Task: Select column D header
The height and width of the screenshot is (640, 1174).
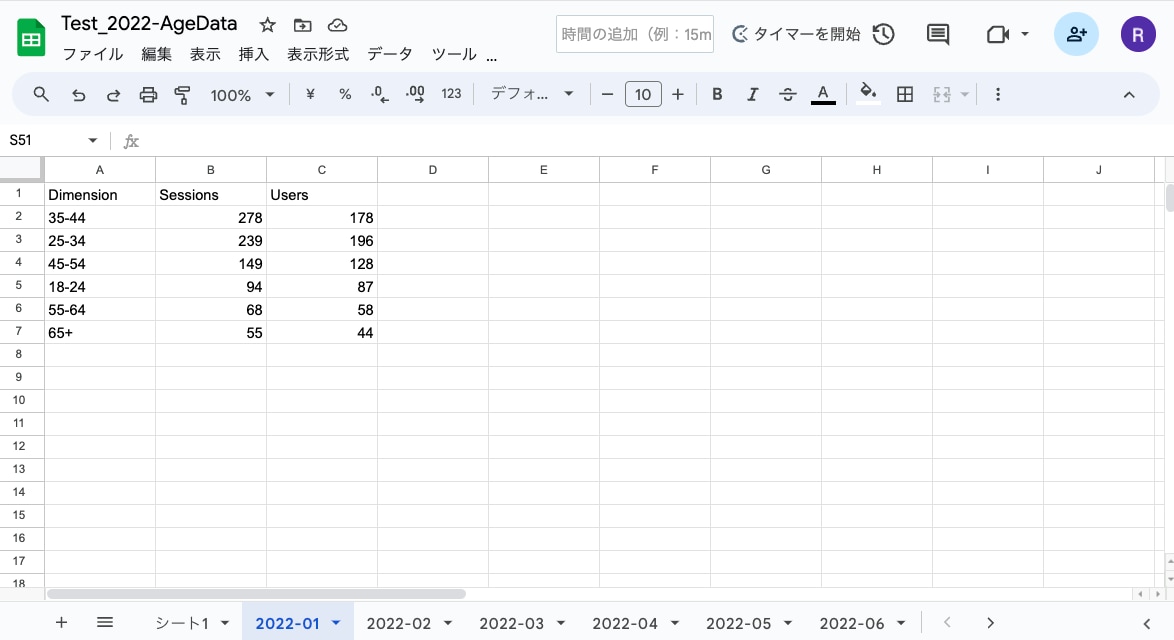Action: pos(433,170)
